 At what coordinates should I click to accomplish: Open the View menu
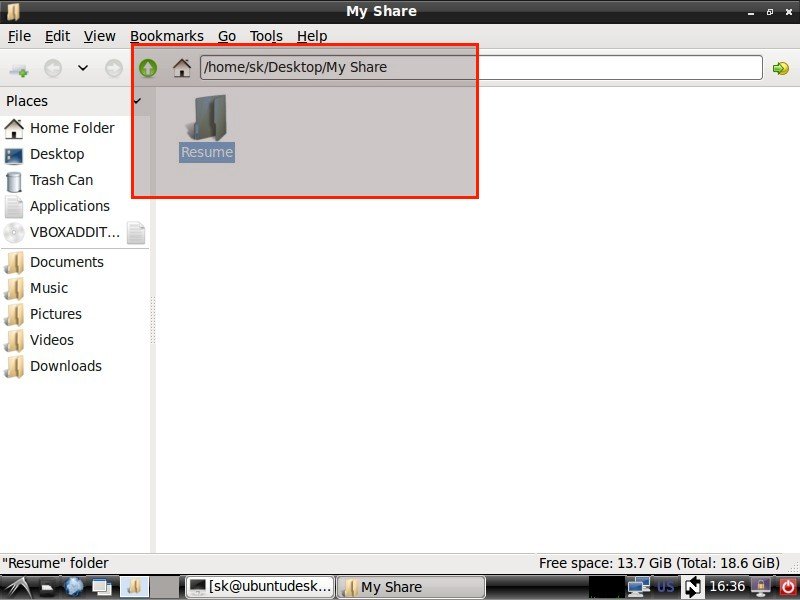pos(99,36)
